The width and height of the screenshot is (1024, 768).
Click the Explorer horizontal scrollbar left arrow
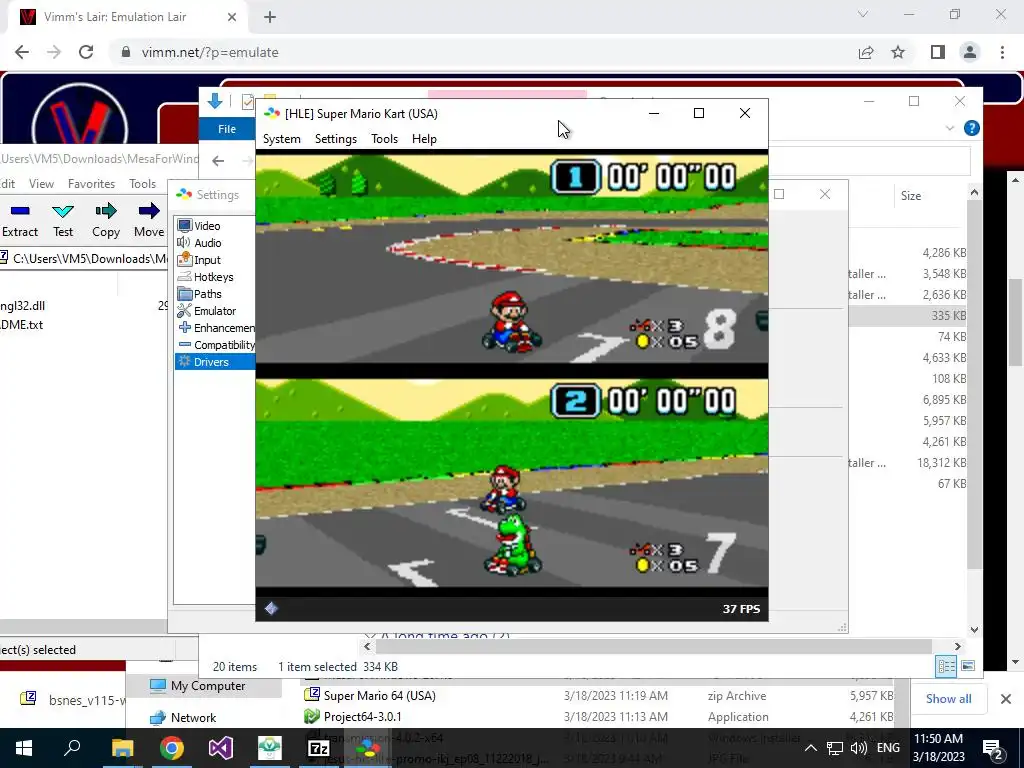pyautogui.click(x=367, y=647)
